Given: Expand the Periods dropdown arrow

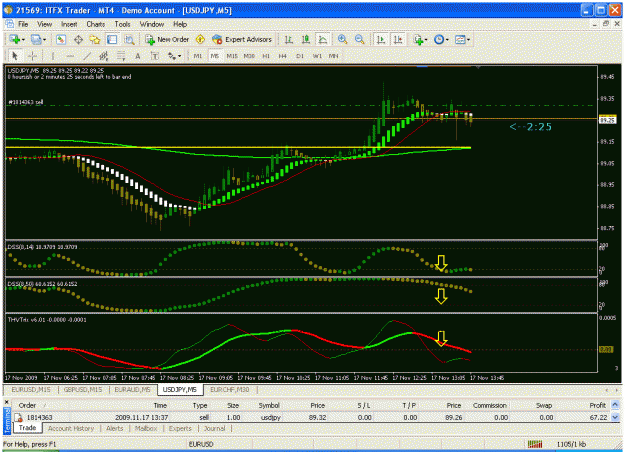Looking at the screenshot, I should pyautogui.click(x=447, y=40).
